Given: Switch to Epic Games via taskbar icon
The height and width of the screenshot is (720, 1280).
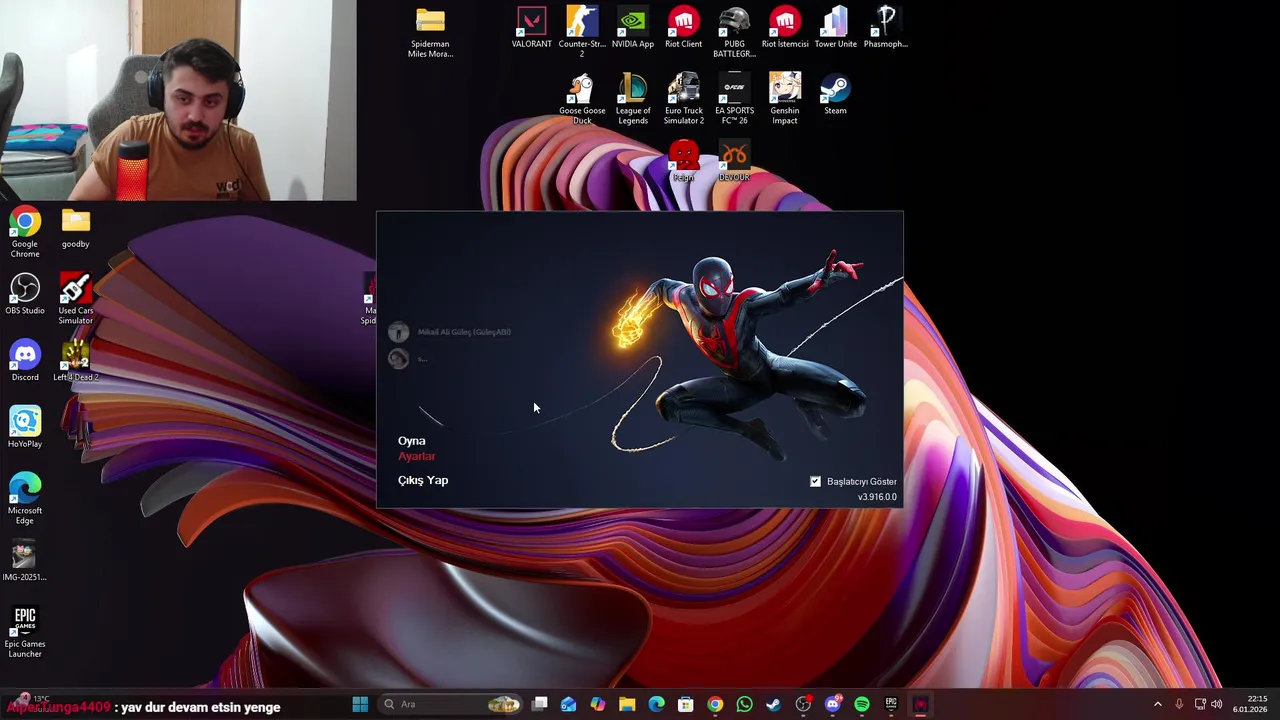Looking at the screenshot, I should coord(891,704).
